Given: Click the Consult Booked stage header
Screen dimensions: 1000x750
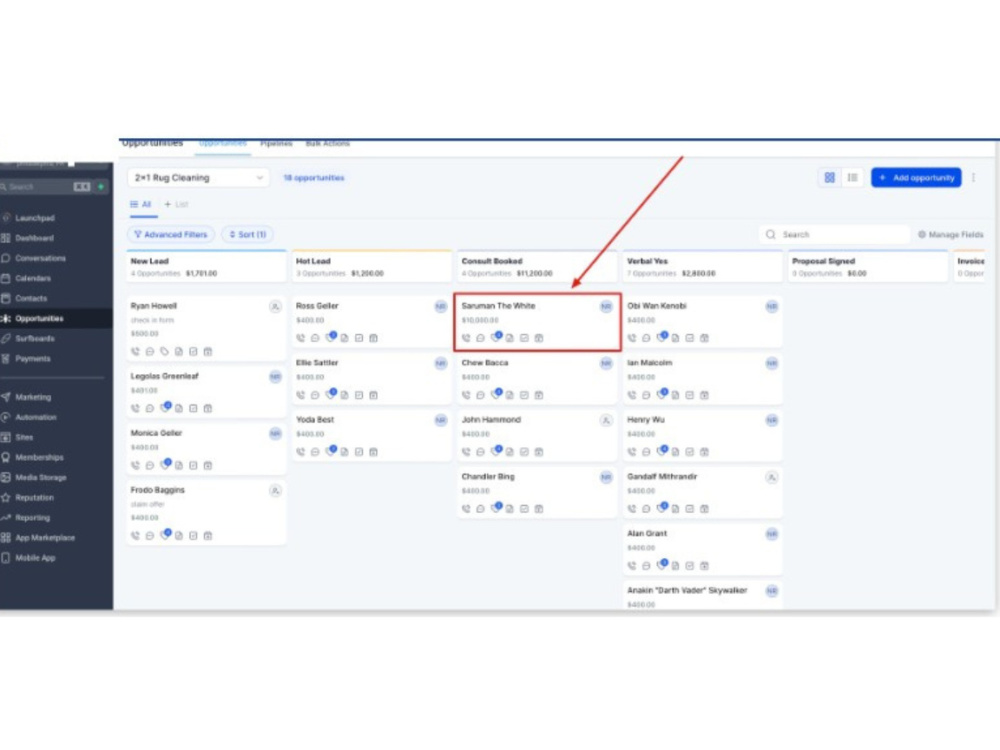Looking at the screenshot, I should [x=537, y=267].
